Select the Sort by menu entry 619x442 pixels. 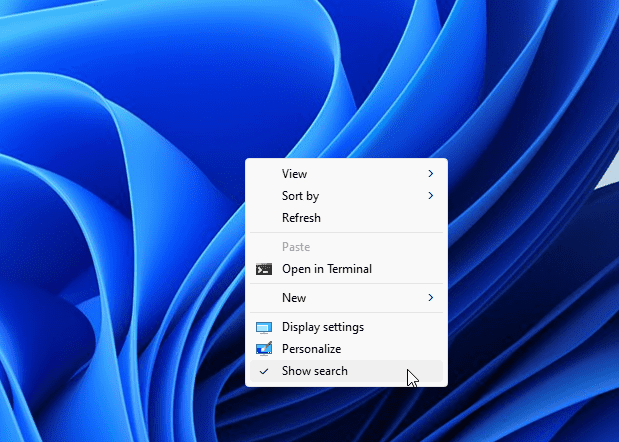pyautogui.click(x=300, y=196)
